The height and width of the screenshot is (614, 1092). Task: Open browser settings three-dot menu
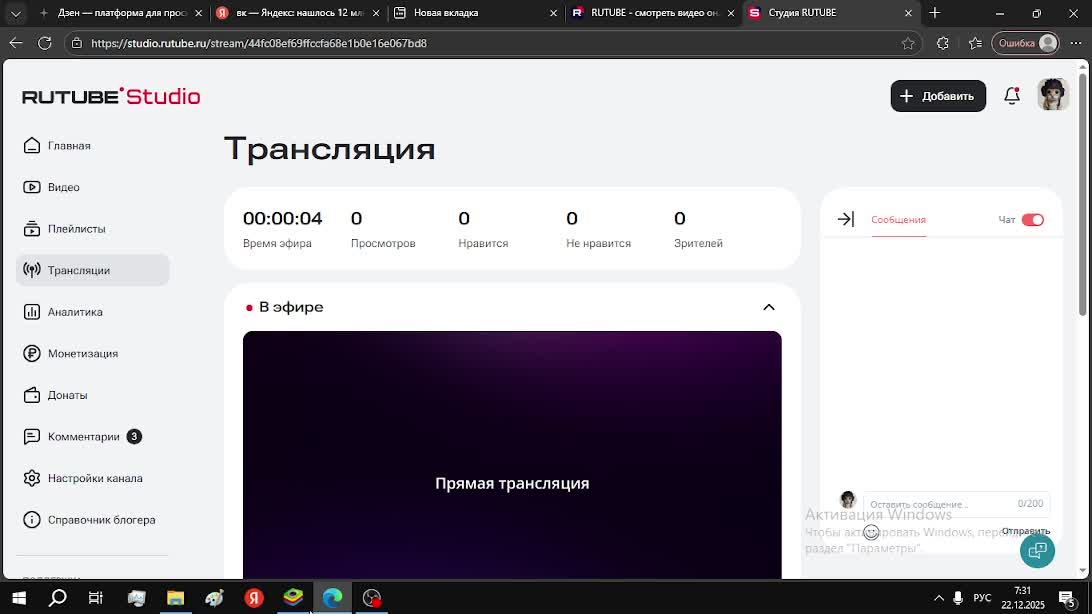[x=1076, y=43]
